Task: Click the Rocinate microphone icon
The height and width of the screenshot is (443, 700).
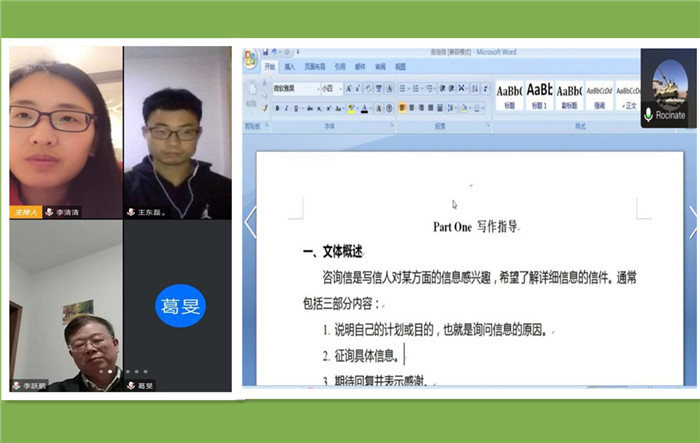Action: (649, 116)
